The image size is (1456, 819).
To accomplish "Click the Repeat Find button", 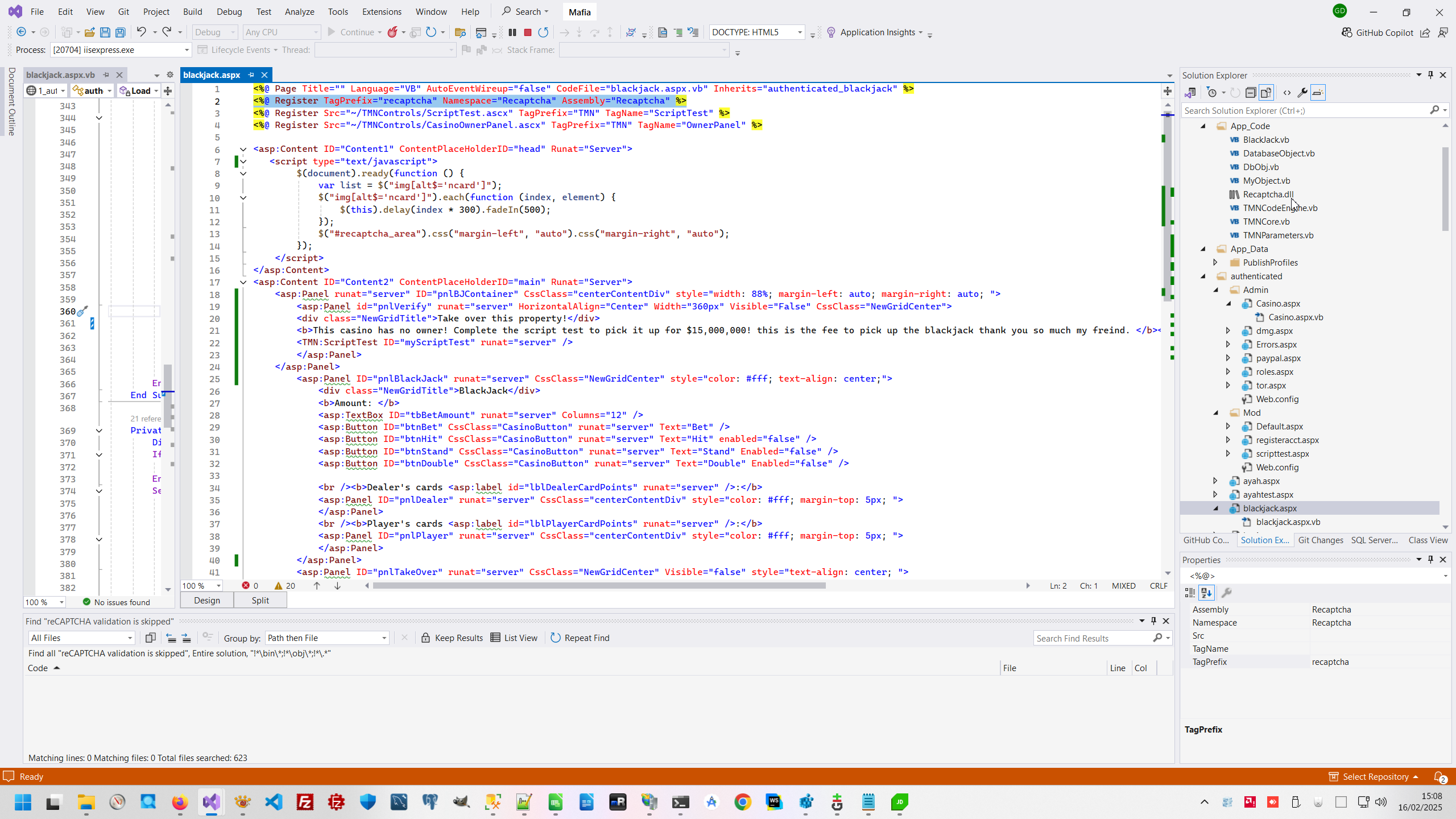I will click(580, 638).
